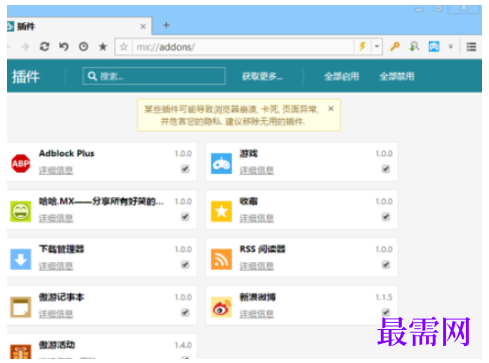Viewport: 489px width, 363px height.
Task: Click the RSS 阅读器 orange feed icon
Action: [x=221, y=259]
